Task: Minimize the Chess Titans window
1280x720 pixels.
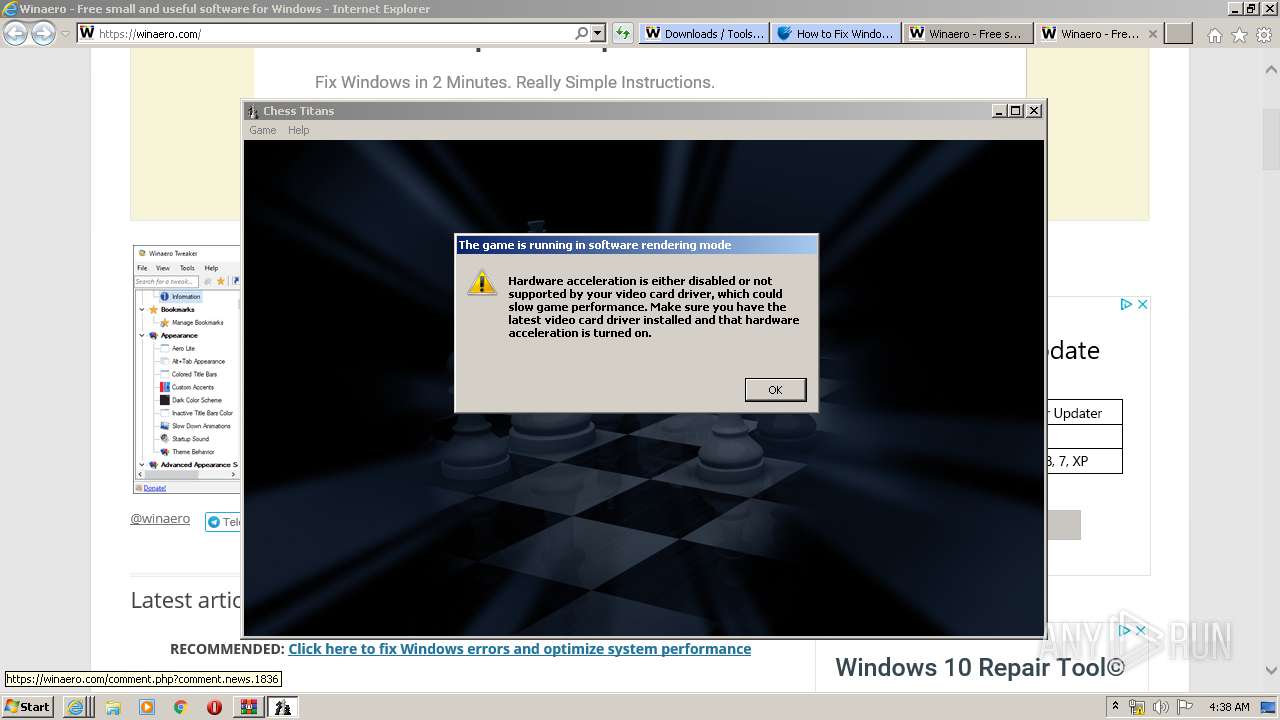Action: (x=999, y=111)
